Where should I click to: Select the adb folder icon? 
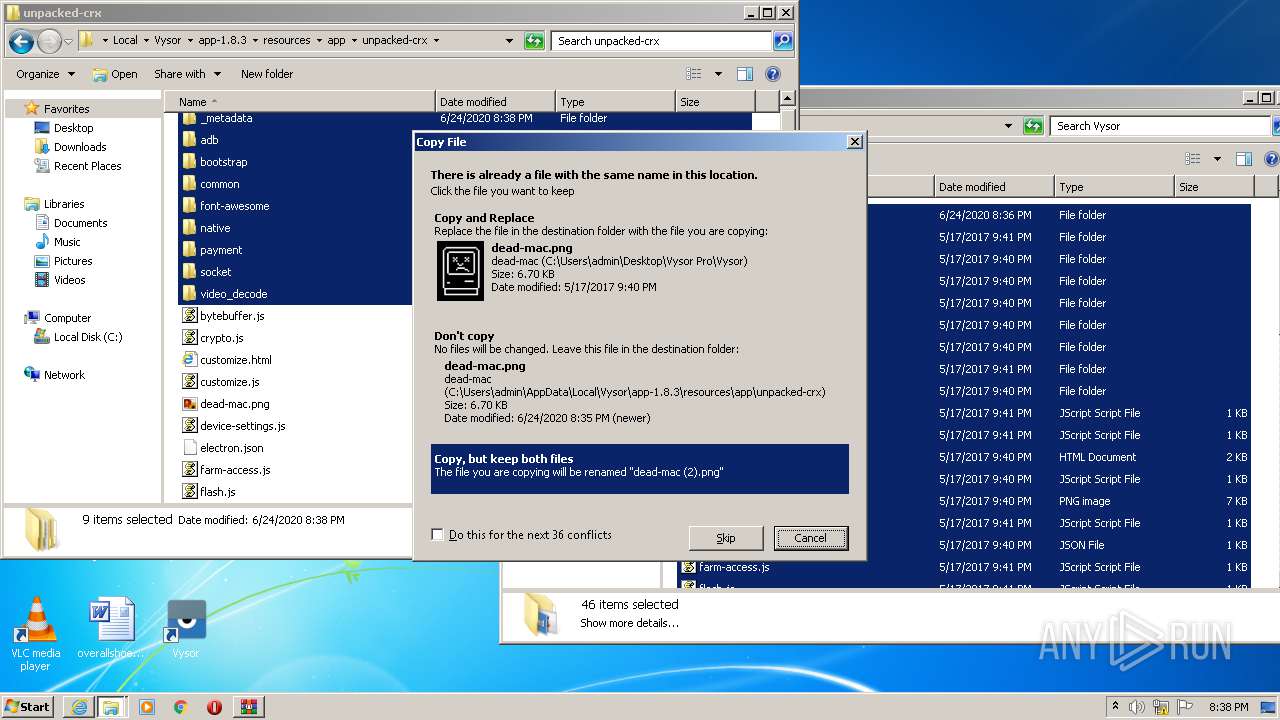point(190,140)
